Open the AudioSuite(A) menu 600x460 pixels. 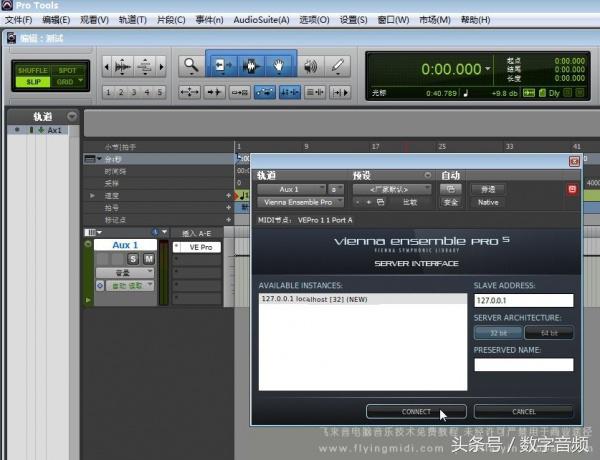(261, 20)
